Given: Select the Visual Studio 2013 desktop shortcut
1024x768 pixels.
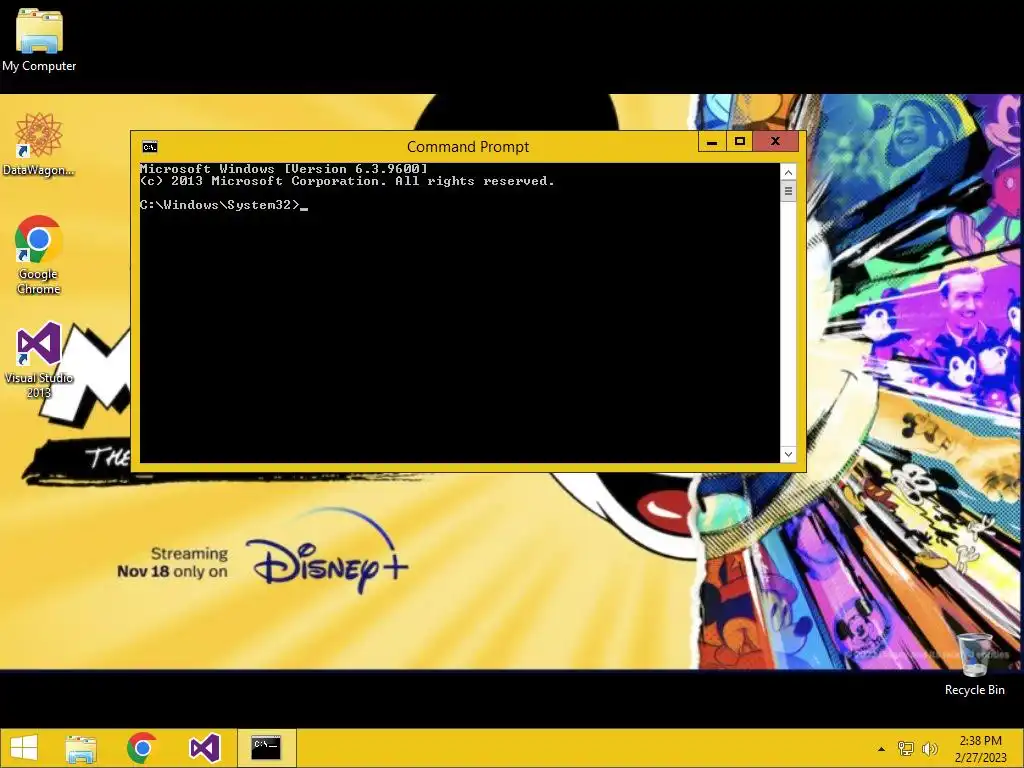Looking at the screenshot, I should pyautogui.click(x=39, y=359).
